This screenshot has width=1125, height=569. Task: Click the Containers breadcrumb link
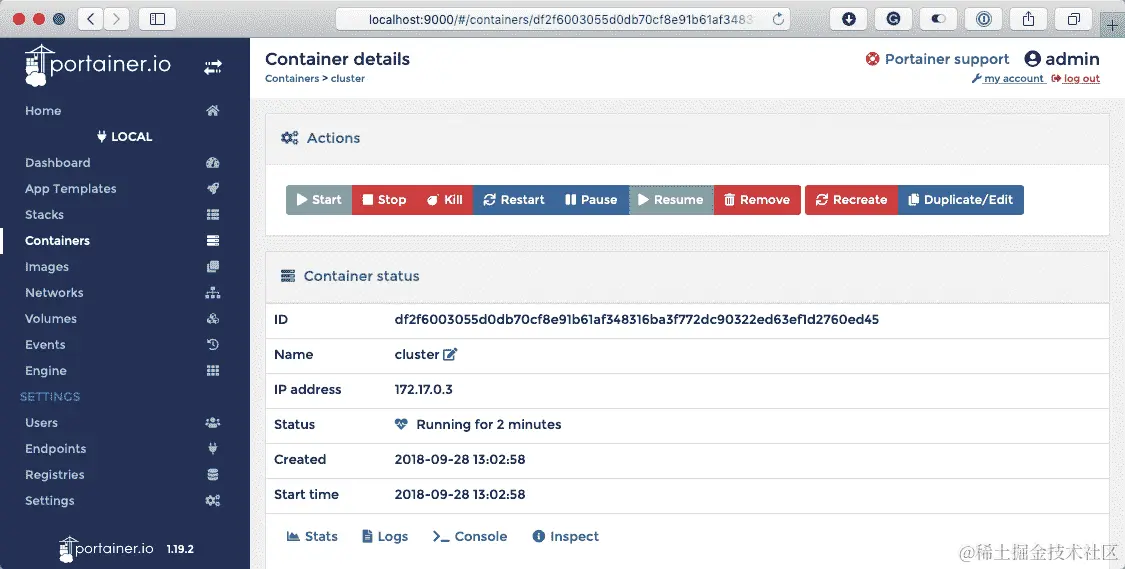[292, 78]
